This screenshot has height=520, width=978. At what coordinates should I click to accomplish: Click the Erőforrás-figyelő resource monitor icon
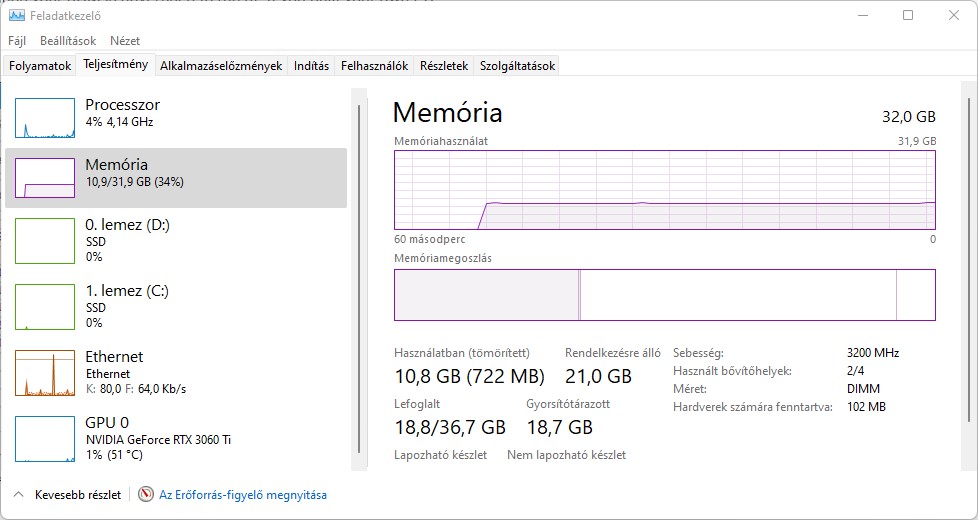[x=146, y=494]
